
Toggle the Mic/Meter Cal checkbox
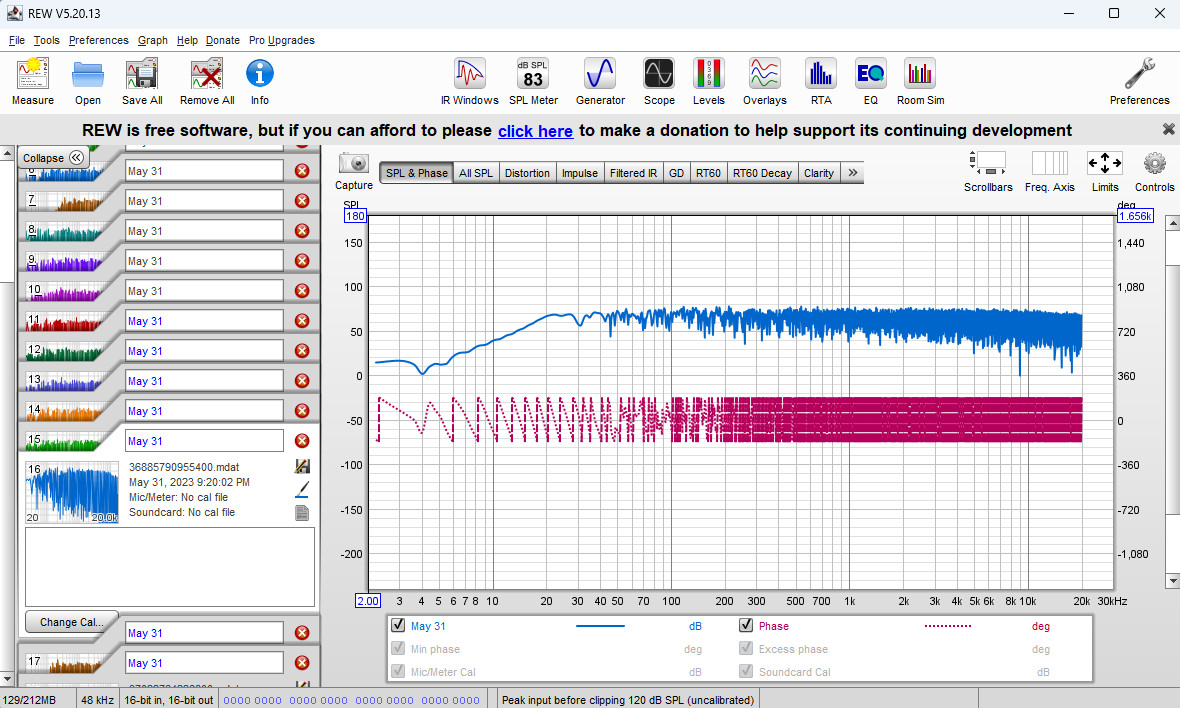coord(398,671)
